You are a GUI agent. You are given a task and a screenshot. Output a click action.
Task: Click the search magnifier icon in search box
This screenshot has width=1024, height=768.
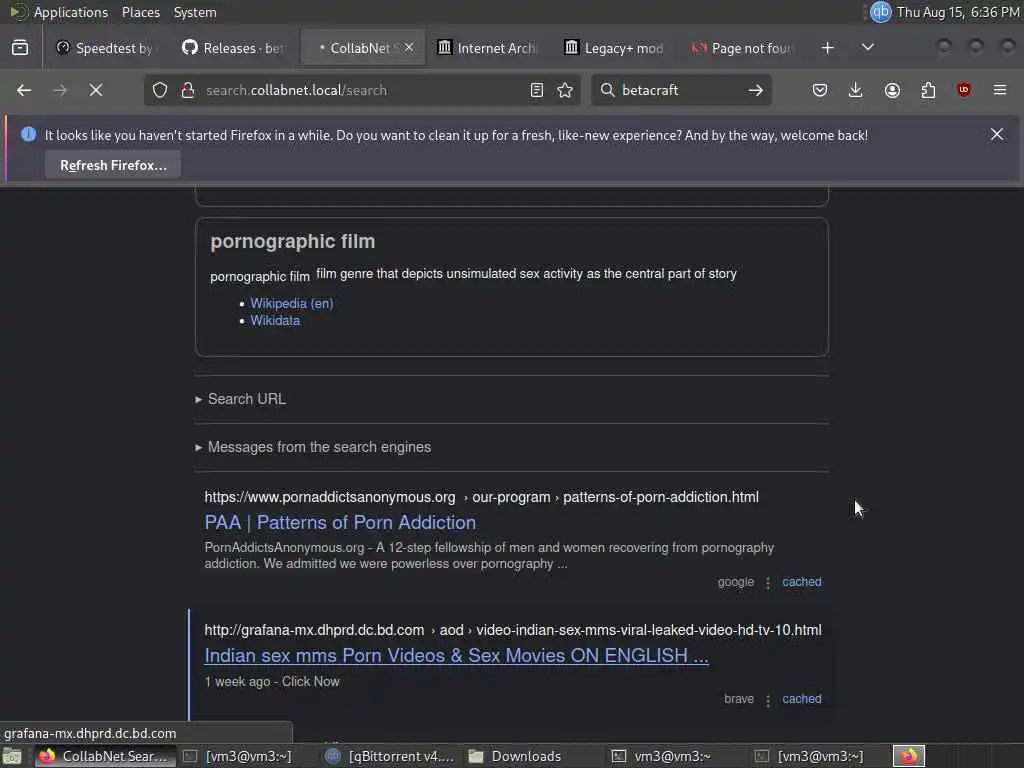pyautogui.click(x=607, y=90)
